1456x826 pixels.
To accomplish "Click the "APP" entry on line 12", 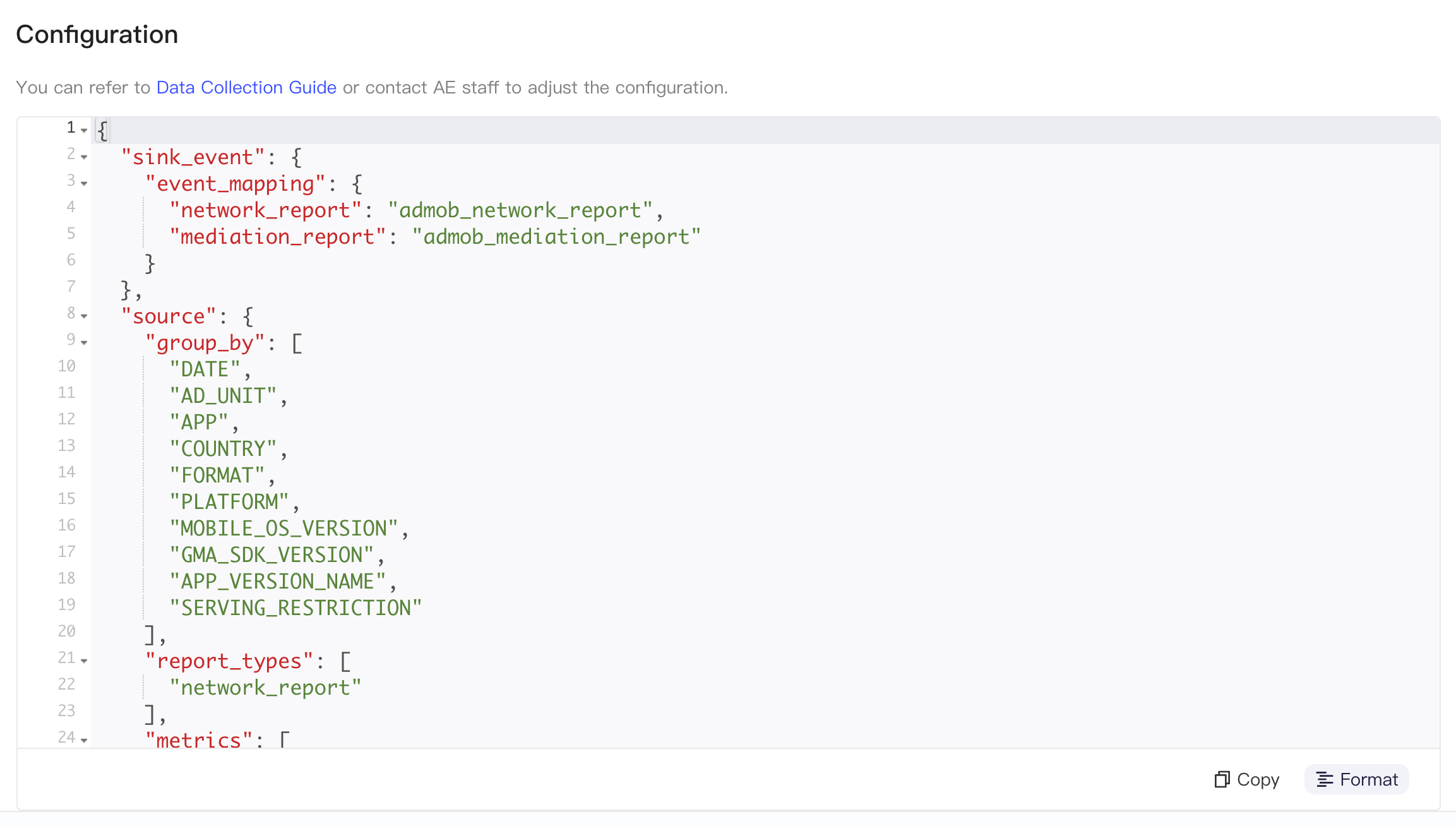I will [x=199, y=422].
